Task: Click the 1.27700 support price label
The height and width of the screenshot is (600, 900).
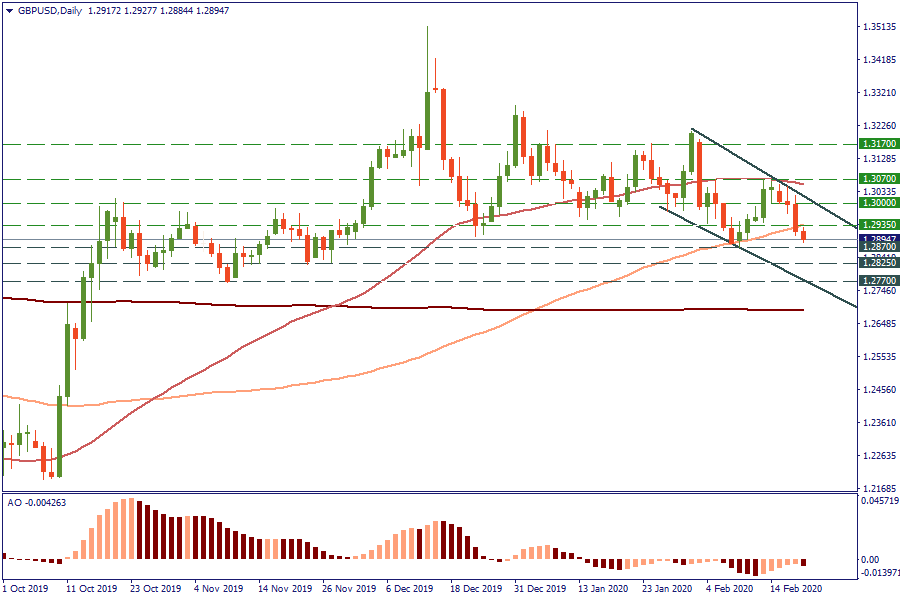Action: pyautogui.click(x=878, y=281)
